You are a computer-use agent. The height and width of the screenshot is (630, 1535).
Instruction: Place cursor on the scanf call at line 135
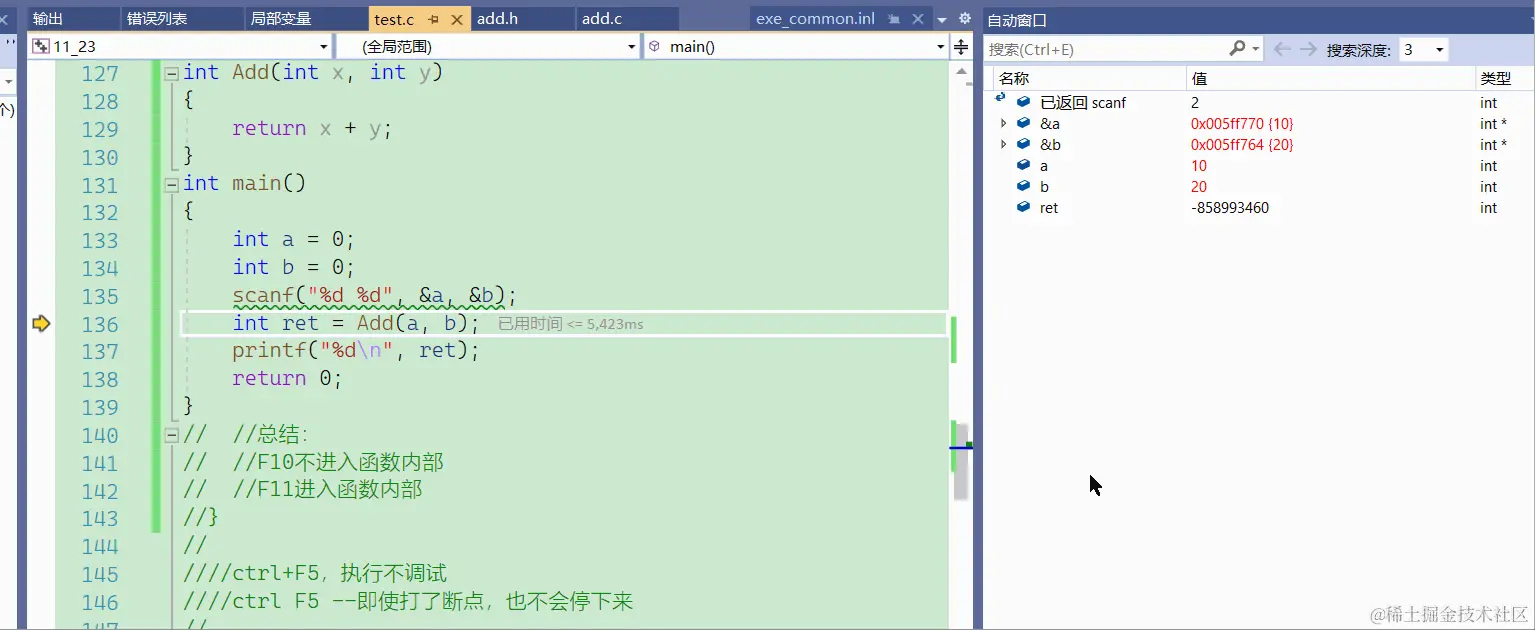[x=375, y=296]
